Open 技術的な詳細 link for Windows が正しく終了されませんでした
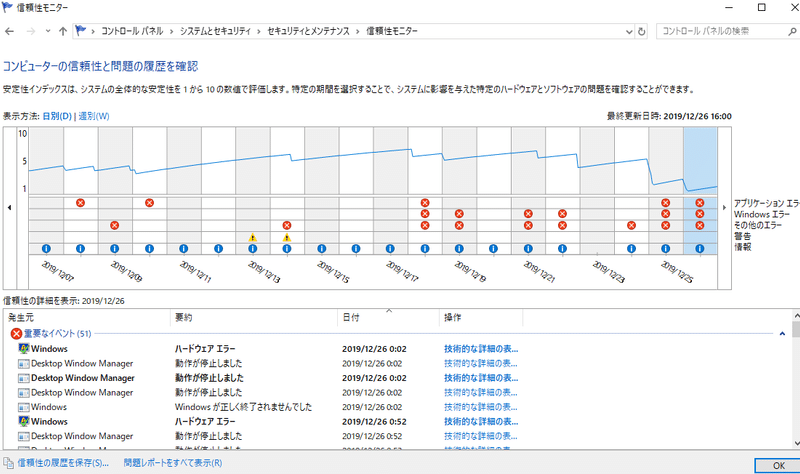Viewport: 800px width, 474px height. click(481, 407)
